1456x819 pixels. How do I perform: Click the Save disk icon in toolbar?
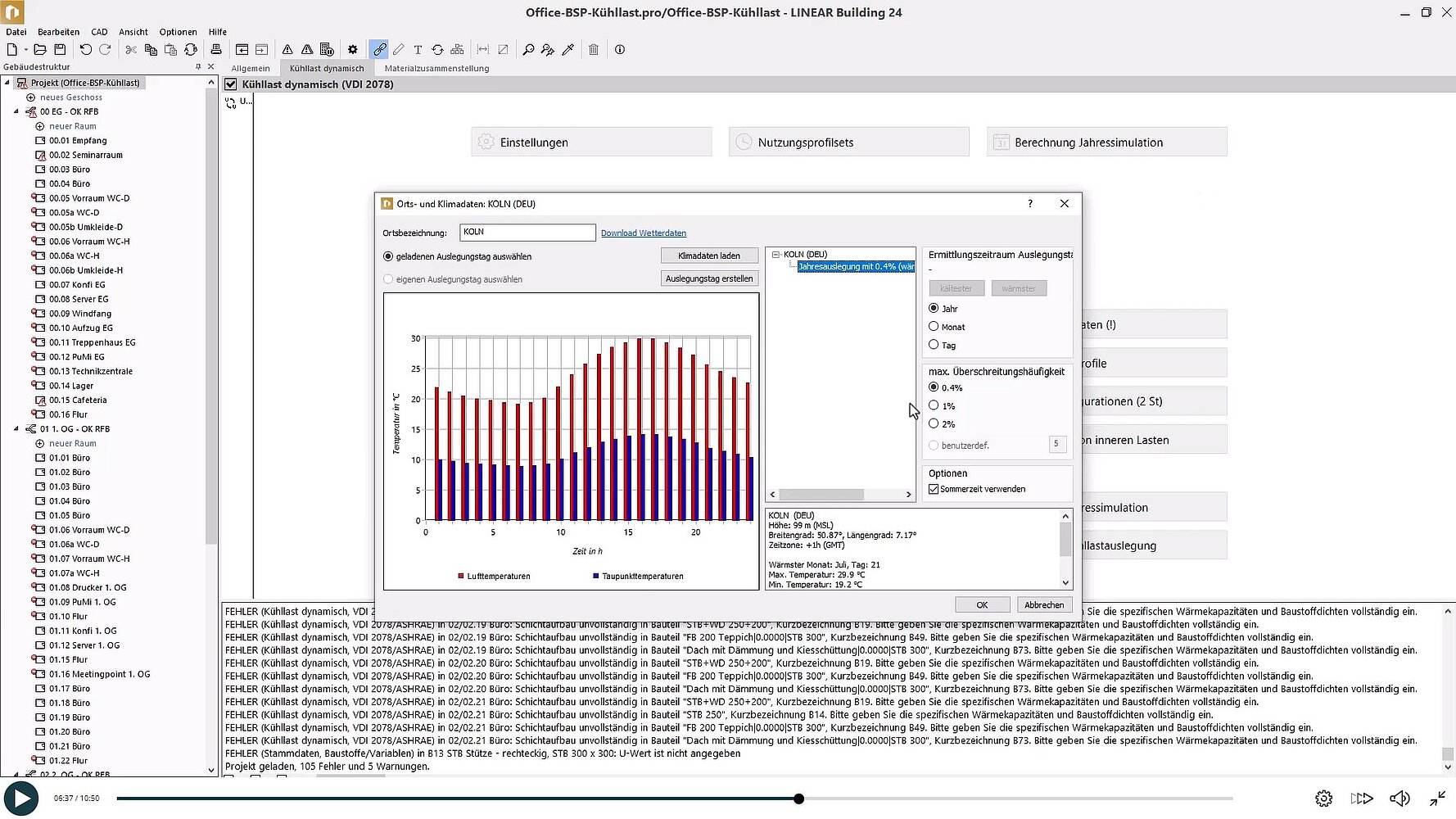coord(60,50)
